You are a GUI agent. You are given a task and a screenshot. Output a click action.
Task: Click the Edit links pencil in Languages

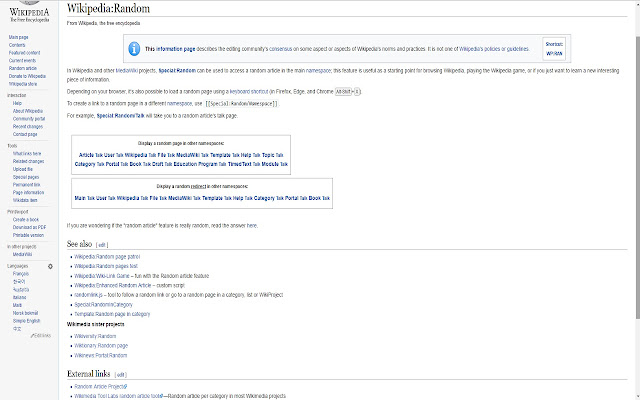(40, 336)
